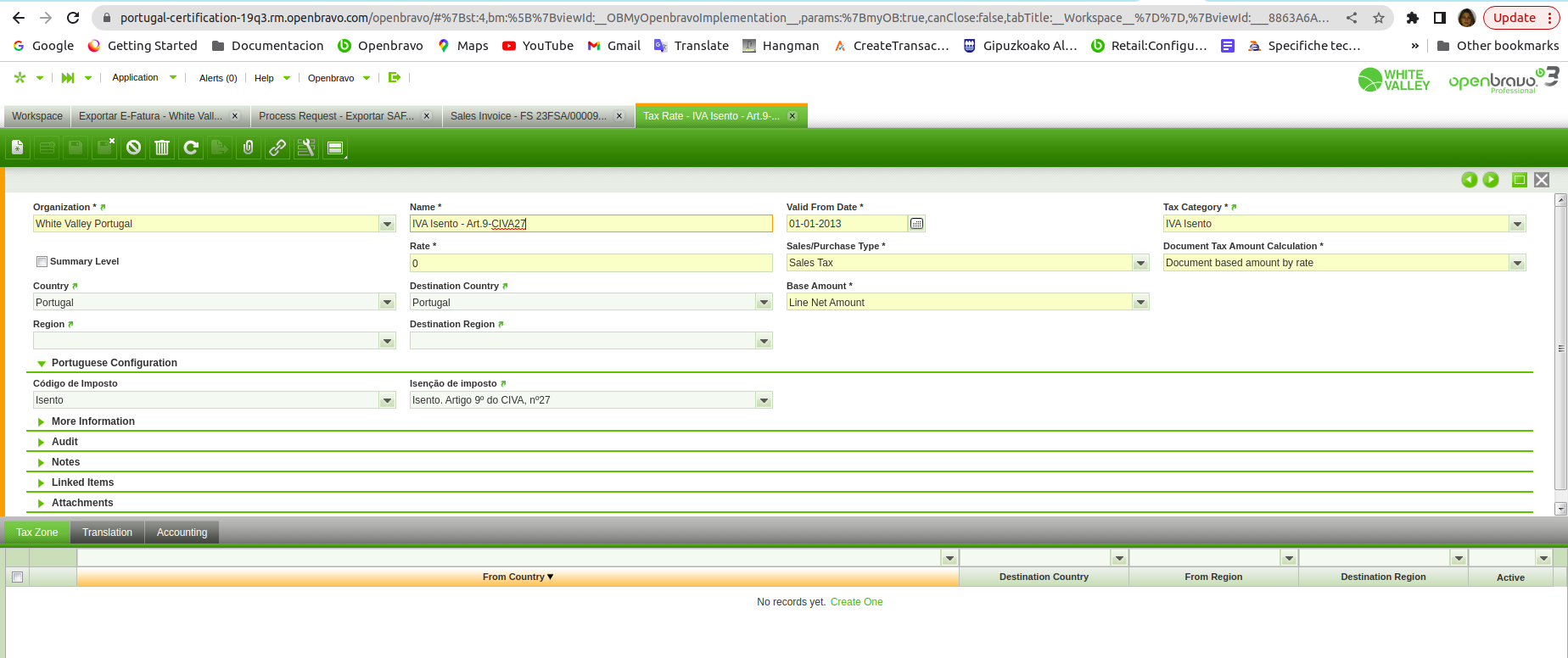Switch to the Accounting tab
This screenshot has height=658, width=1568.
[x=182, y=533]
